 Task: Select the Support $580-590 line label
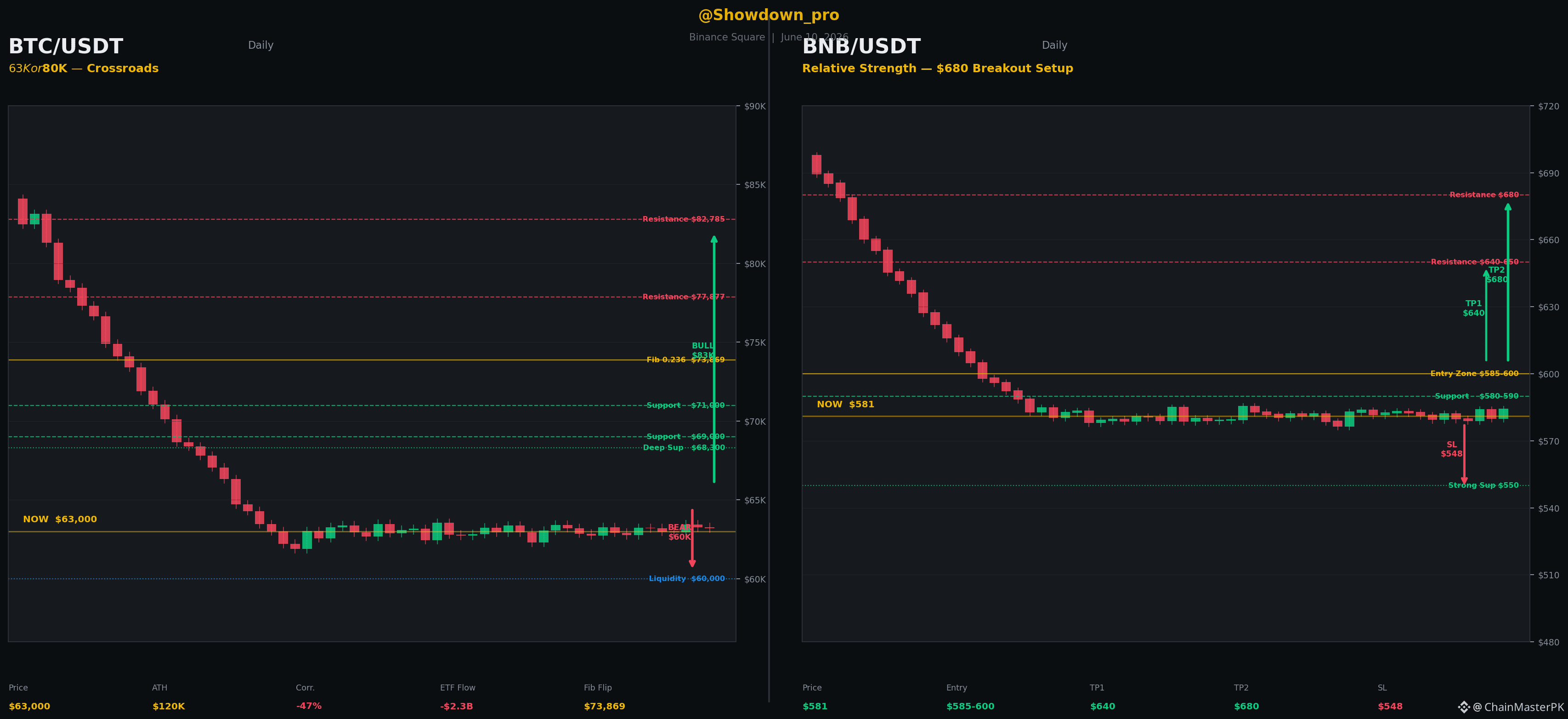(1477, 396)
